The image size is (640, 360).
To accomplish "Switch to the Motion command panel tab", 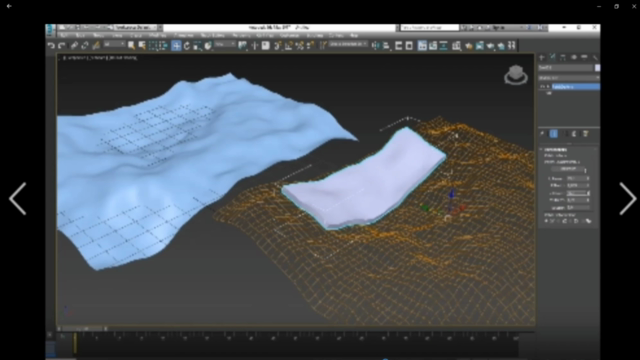I will tap(574, 57).
